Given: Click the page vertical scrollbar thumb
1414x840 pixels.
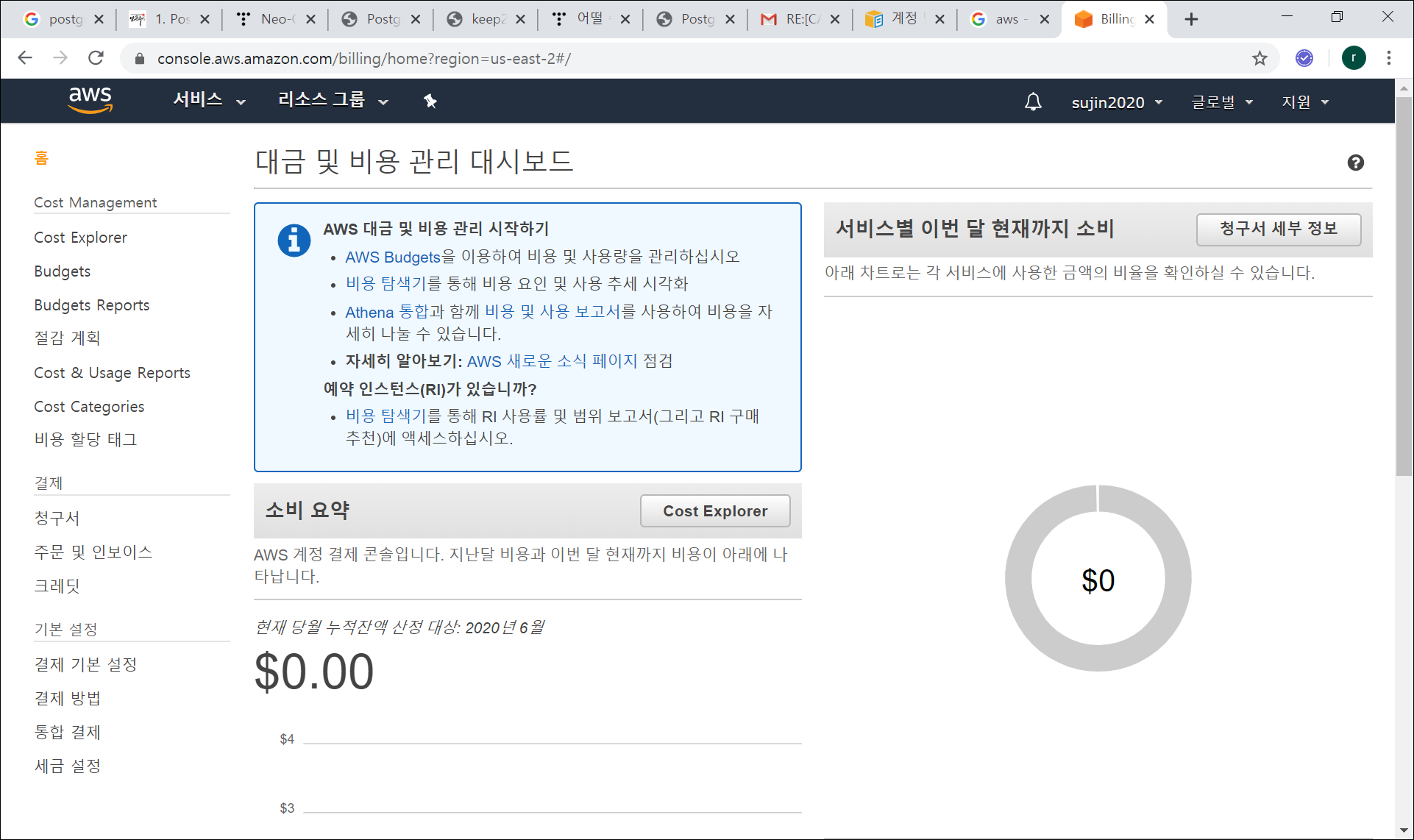Looking at the screenshot, I should 1404,287.
